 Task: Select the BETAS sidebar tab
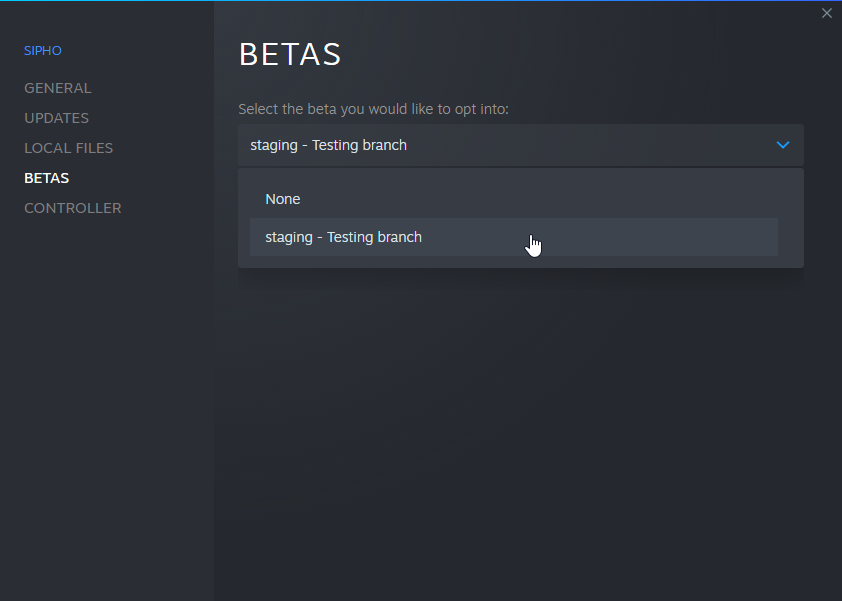click(x=46, y=178)
